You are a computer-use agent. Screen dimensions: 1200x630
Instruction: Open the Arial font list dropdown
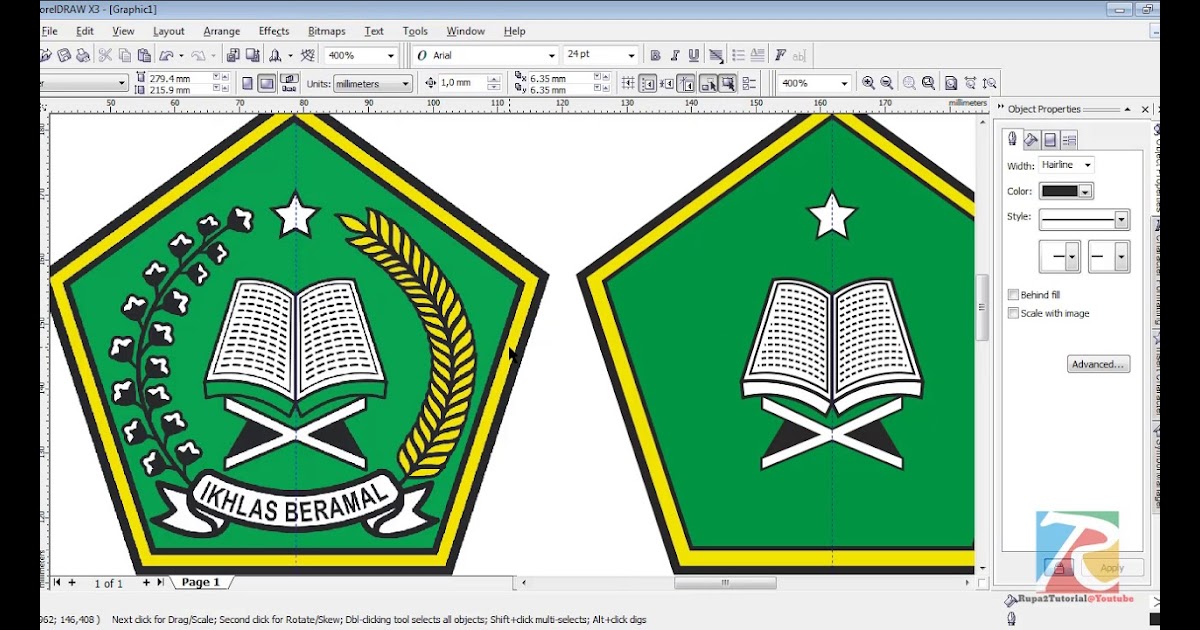[551, 56]
